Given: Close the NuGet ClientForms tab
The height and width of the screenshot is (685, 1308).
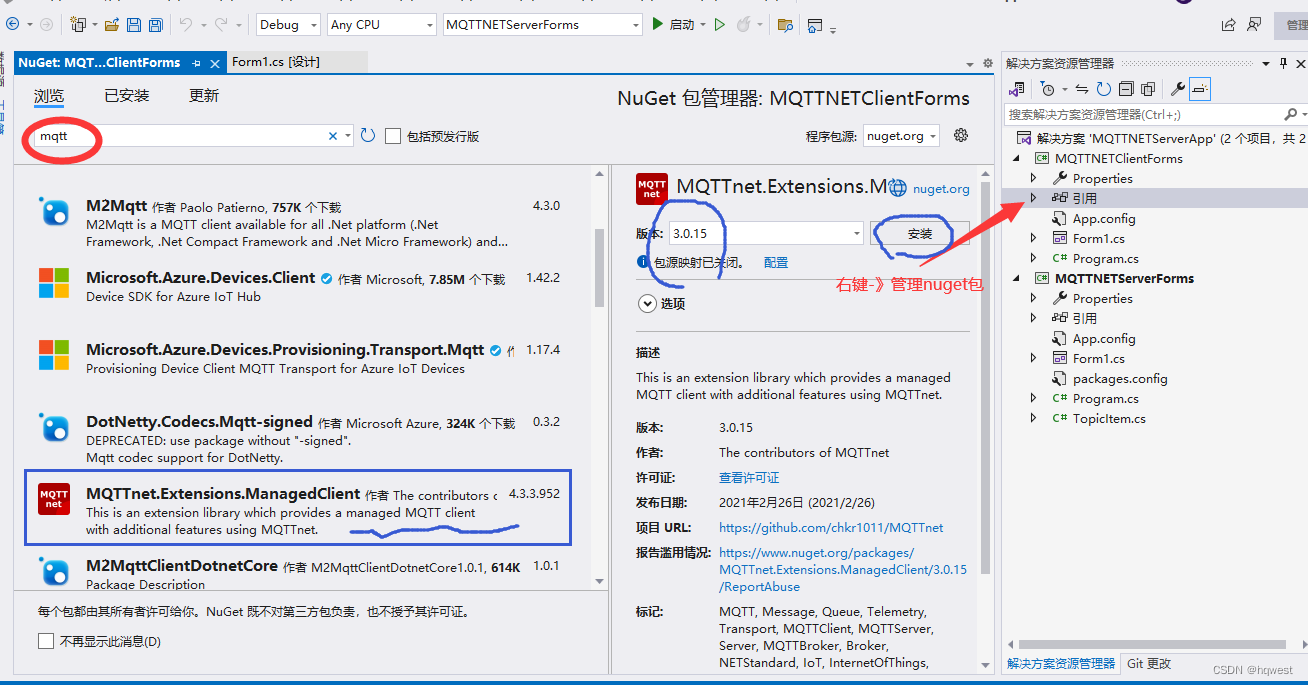Looking at the screenshot, I should click(x=215, y=63).
